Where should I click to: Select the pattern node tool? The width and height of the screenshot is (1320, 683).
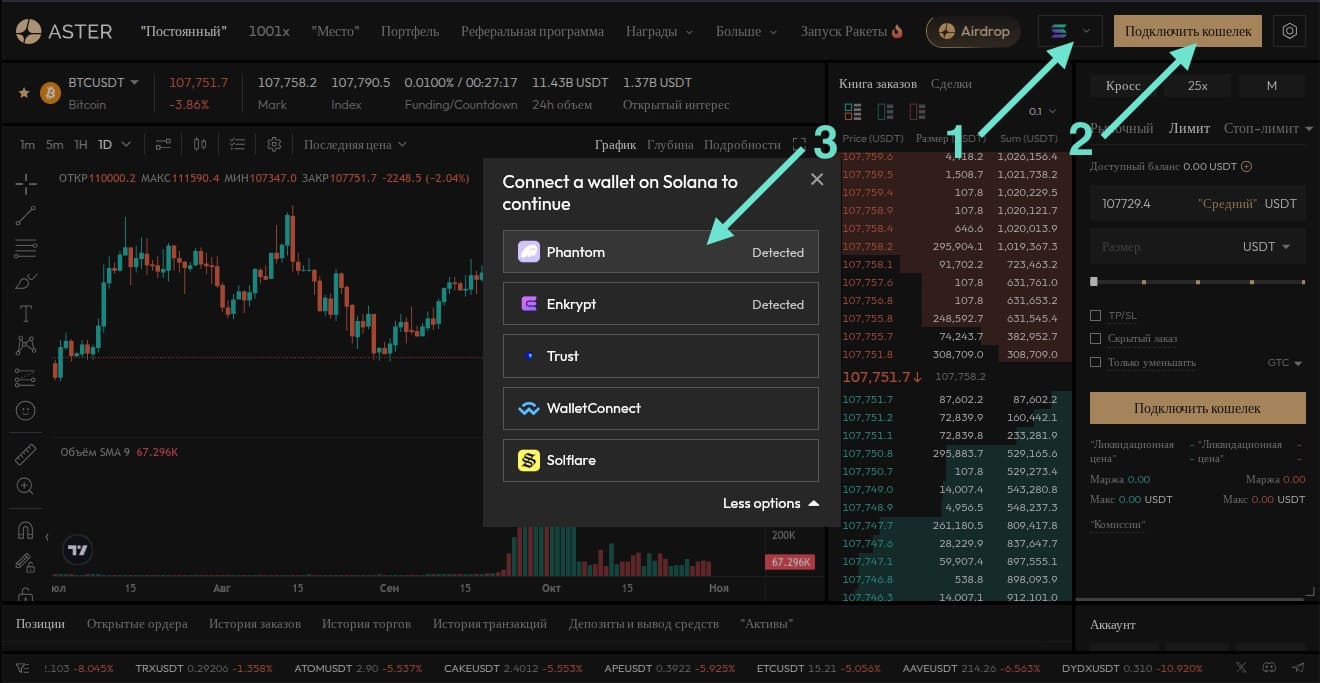pyautogui.click(x=26, y=345)
